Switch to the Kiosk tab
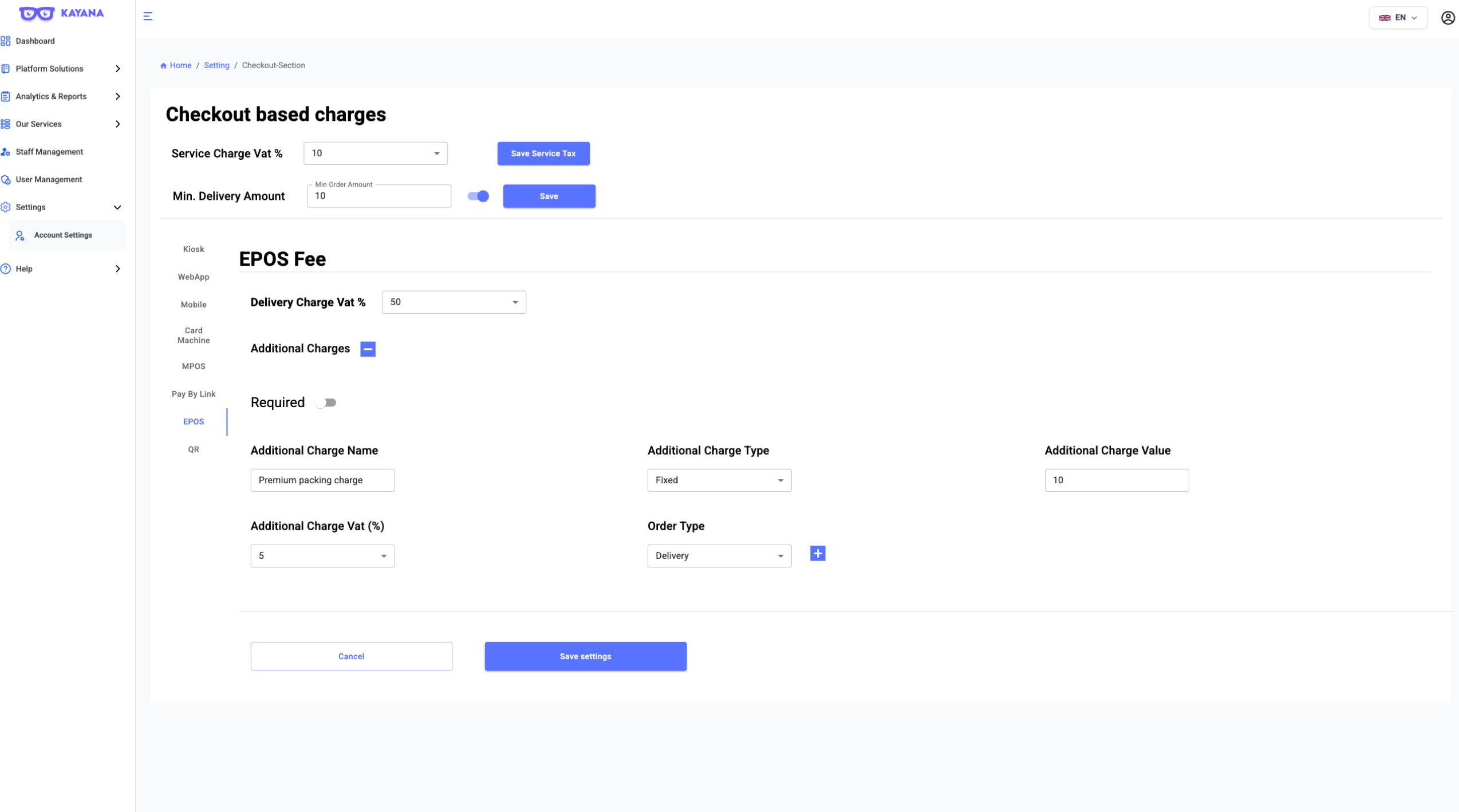The height and width of the screenshot is (812, 1459). 194,249
